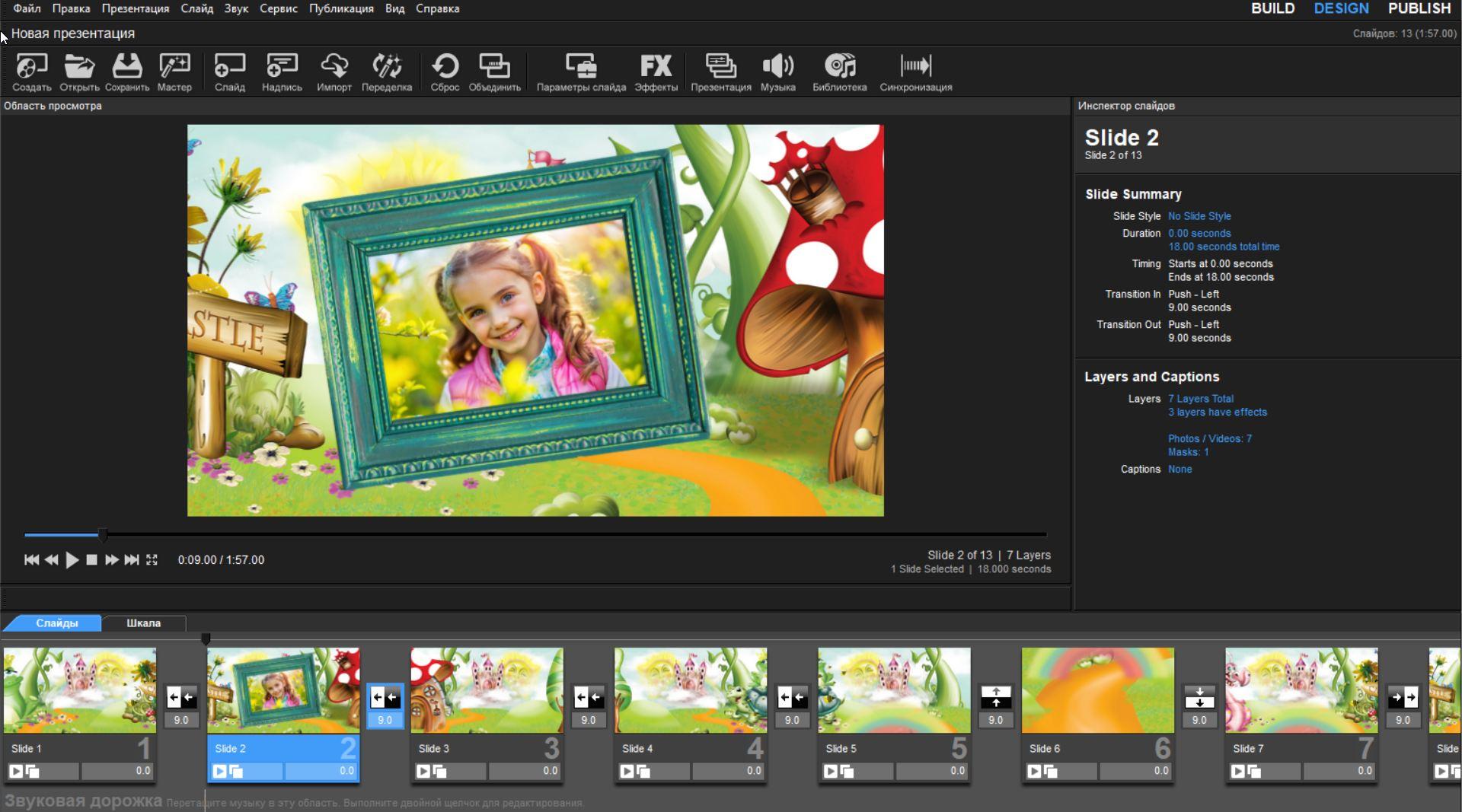Open the FX Эффекты panel
The width and height of the screenshot is (1462, 812).
tap(656, 72)
